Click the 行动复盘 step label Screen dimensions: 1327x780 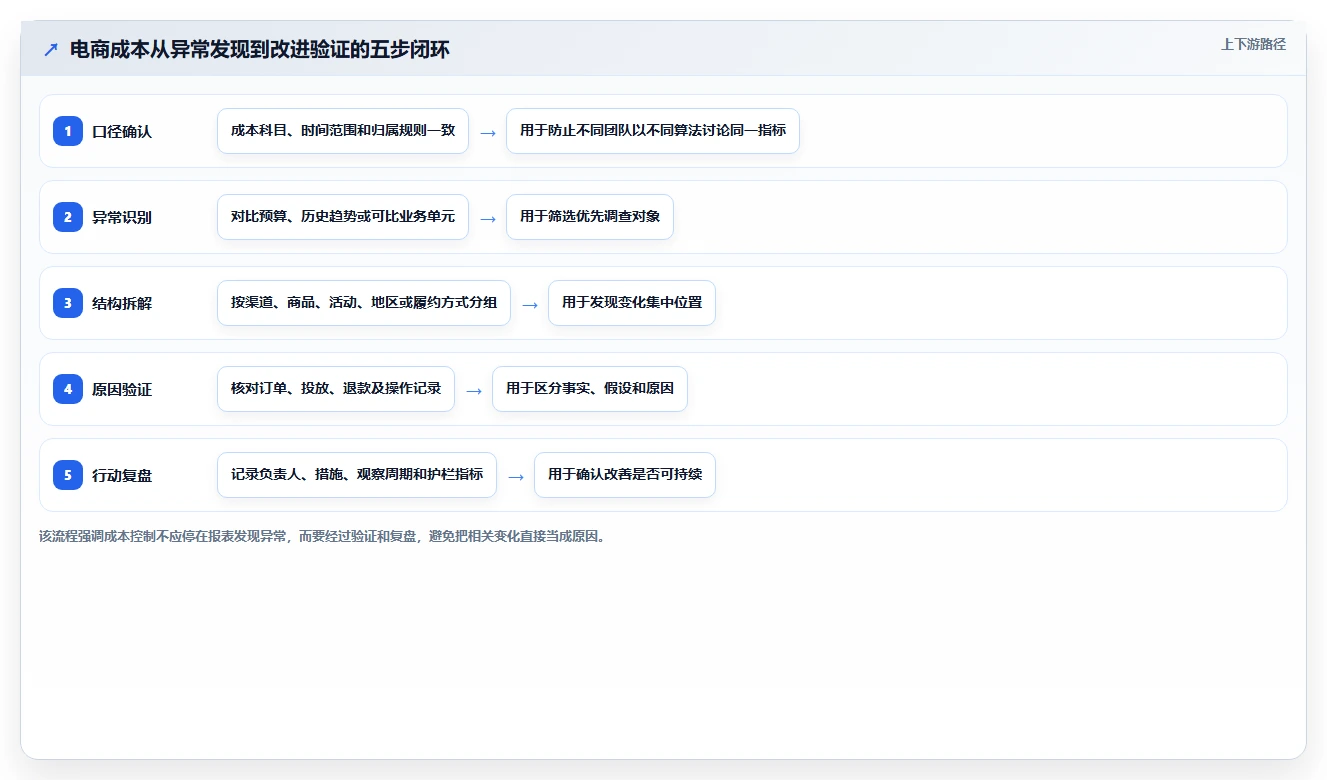point(122,475)
